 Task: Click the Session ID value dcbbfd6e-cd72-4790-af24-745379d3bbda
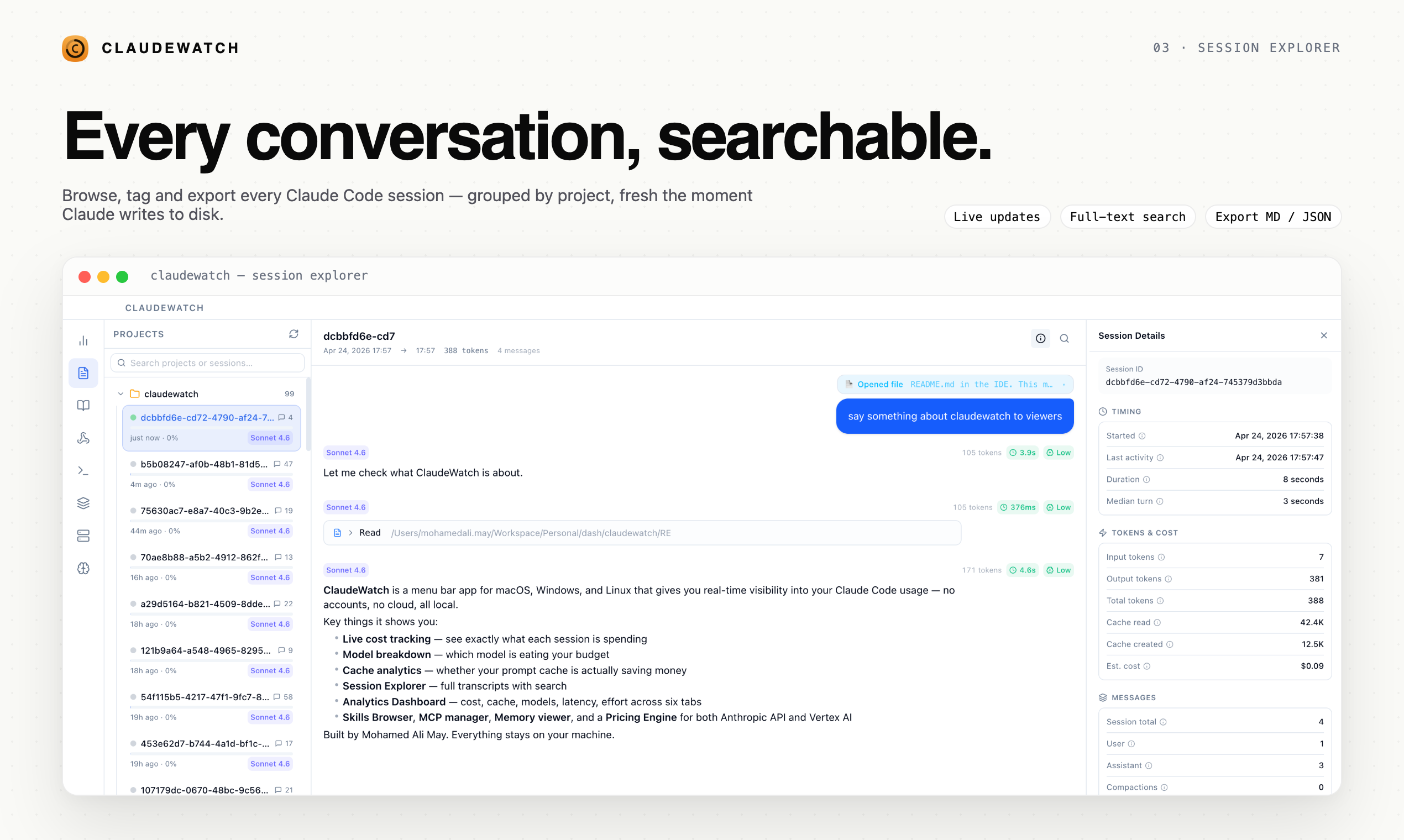1194,382
